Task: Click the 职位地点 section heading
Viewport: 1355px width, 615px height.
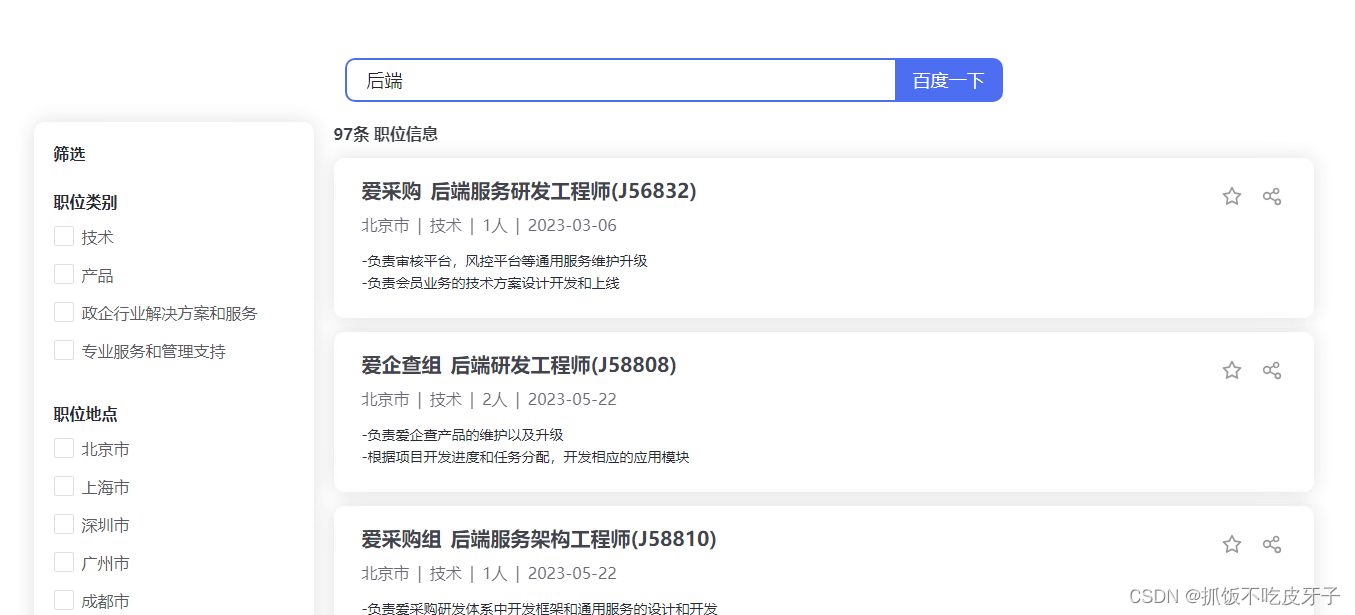Action: [86, 414]
